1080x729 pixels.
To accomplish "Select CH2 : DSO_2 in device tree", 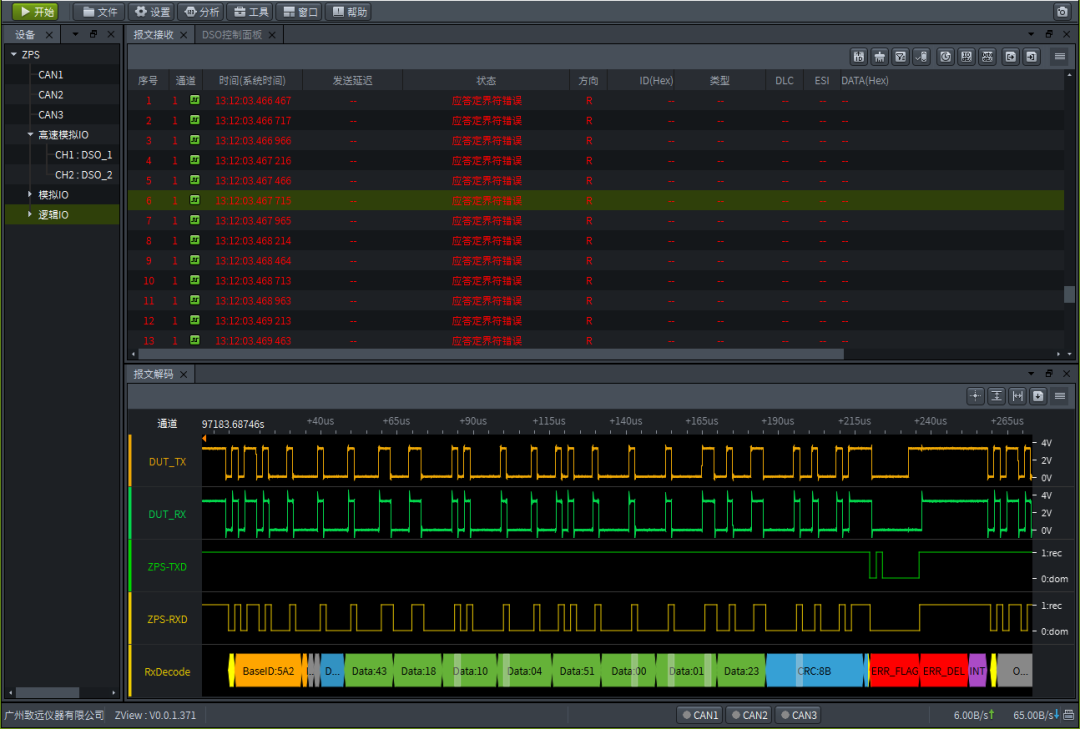I will [83, 175].
